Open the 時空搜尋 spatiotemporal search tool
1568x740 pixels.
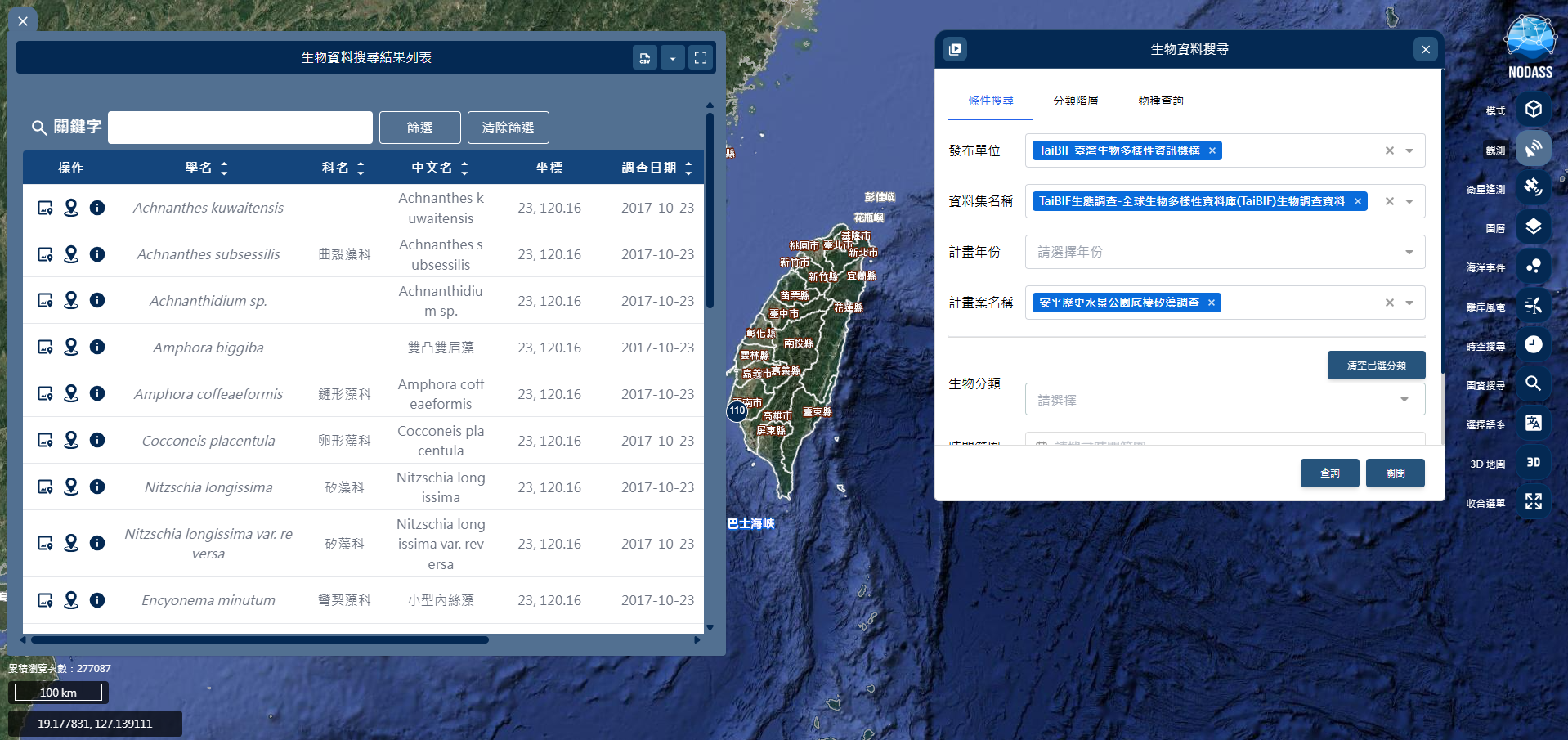click(x=1534, y=344)
